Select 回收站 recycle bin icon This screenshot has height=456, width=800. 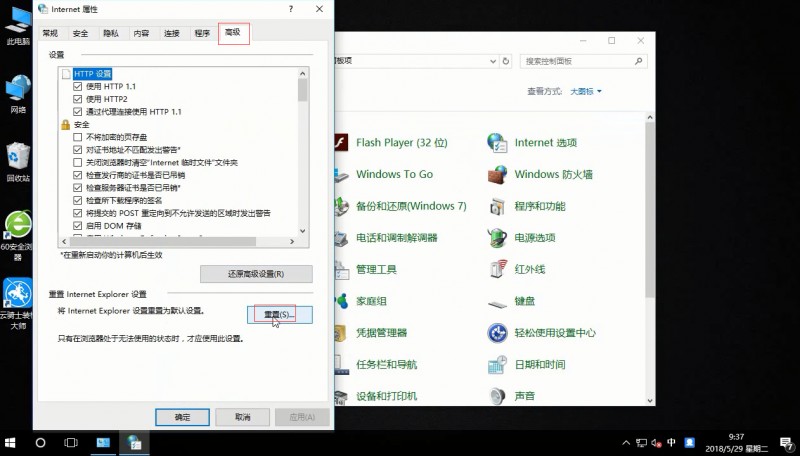coord(18,162)
